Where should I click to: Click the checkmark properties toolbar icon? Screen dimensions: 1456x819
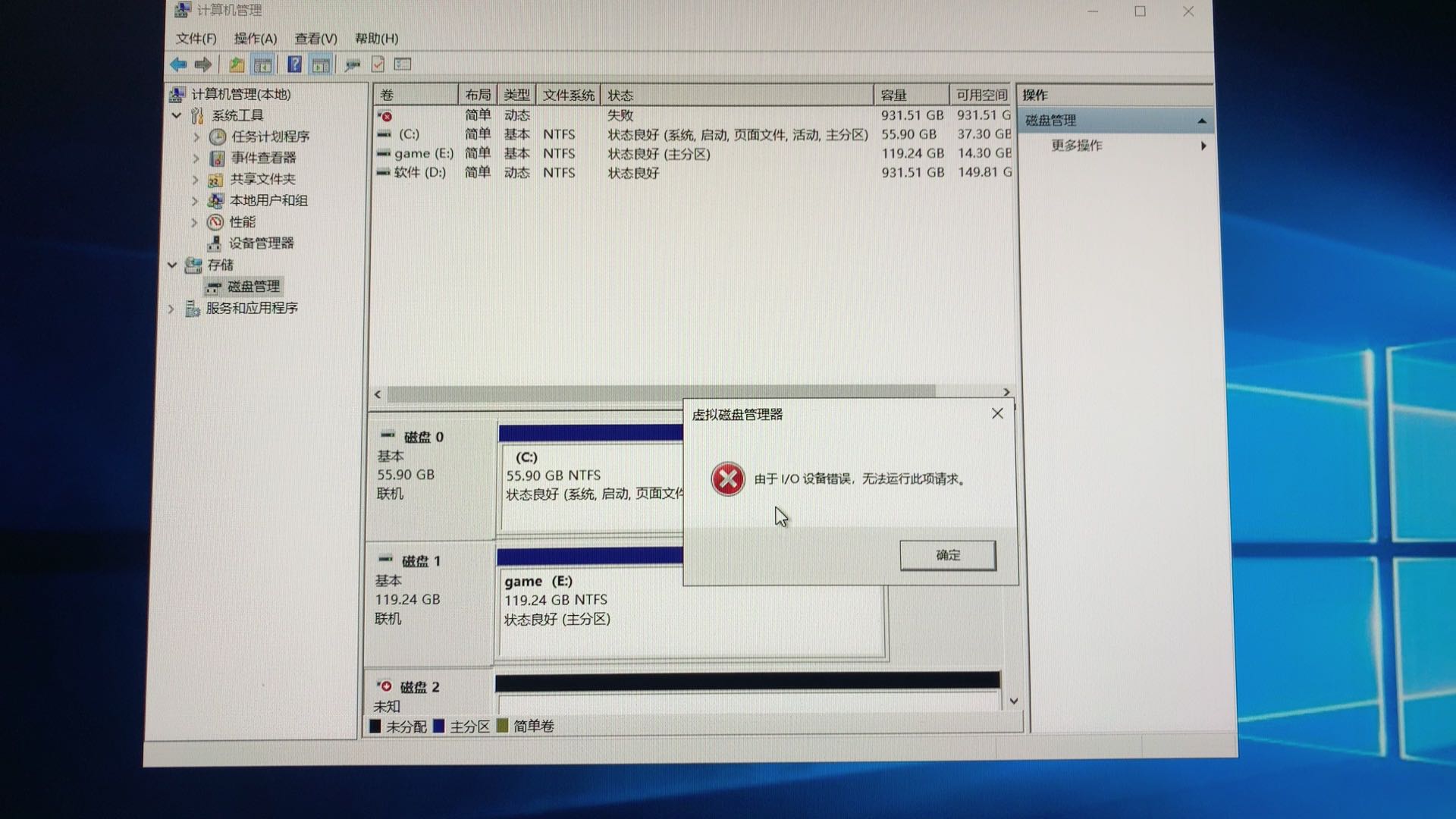pos(378,64)
